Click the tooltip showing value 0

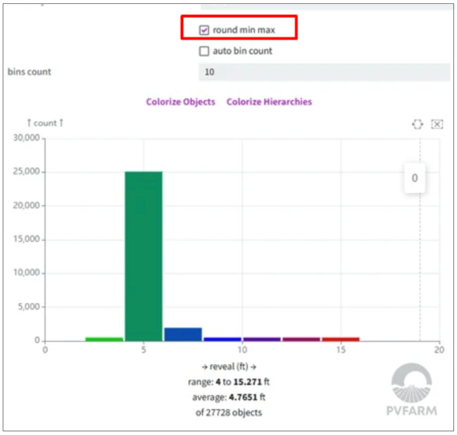[x=415, y=178]
